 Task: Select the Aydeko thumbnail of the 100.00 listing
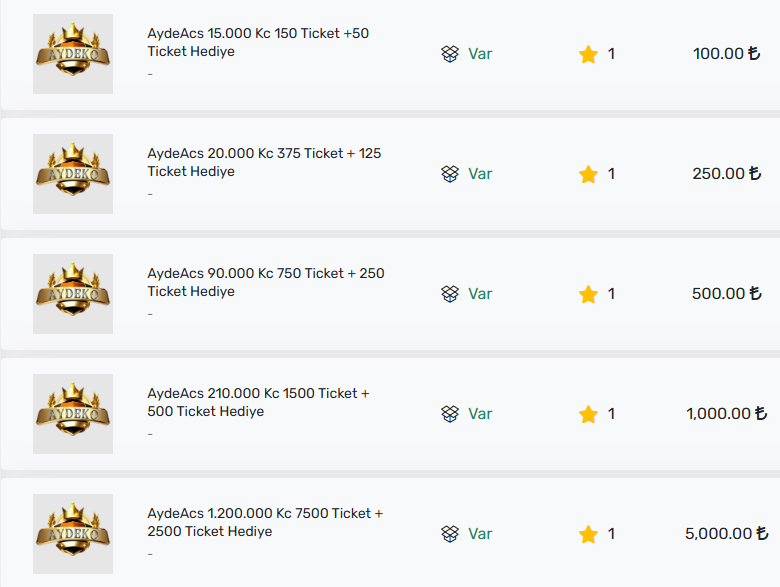(73, 54)
